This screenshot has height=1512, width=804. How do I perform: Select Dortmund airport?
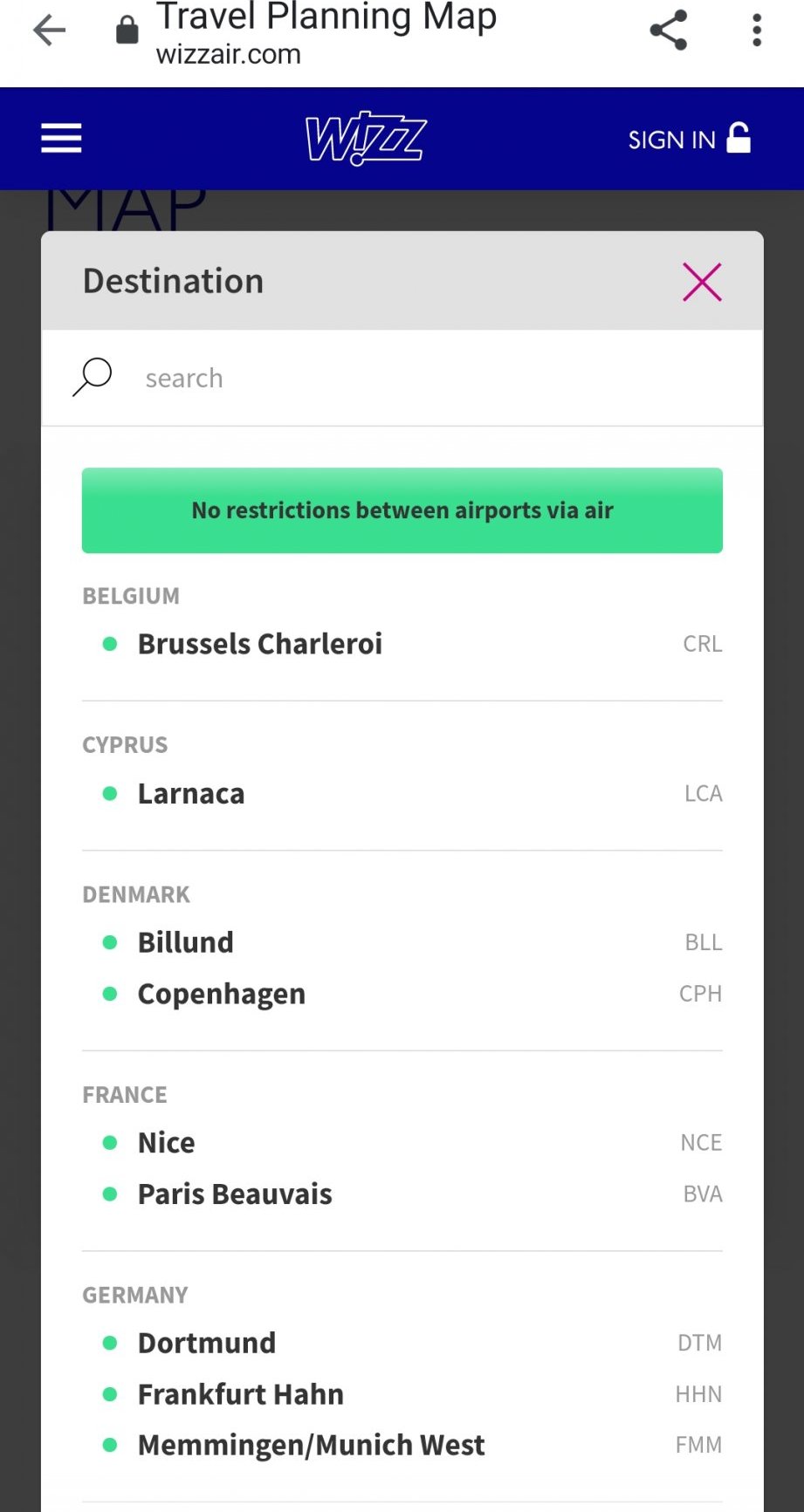click(x=207, y=1343)
